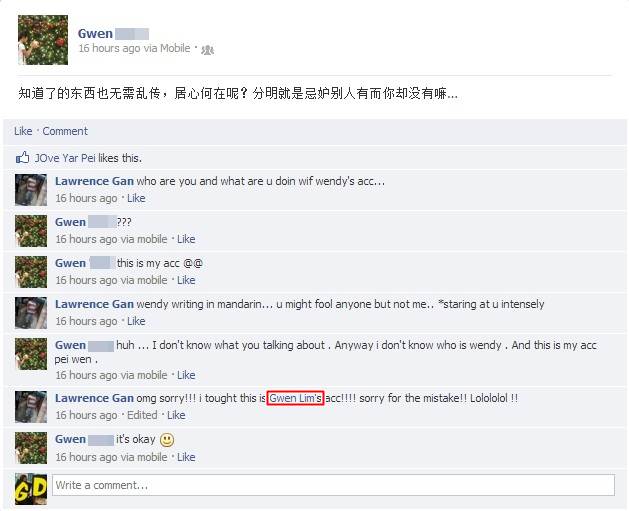Open Gwen's profile picture at post top
This screenshot has height=511, width=629.
point(43,40)
